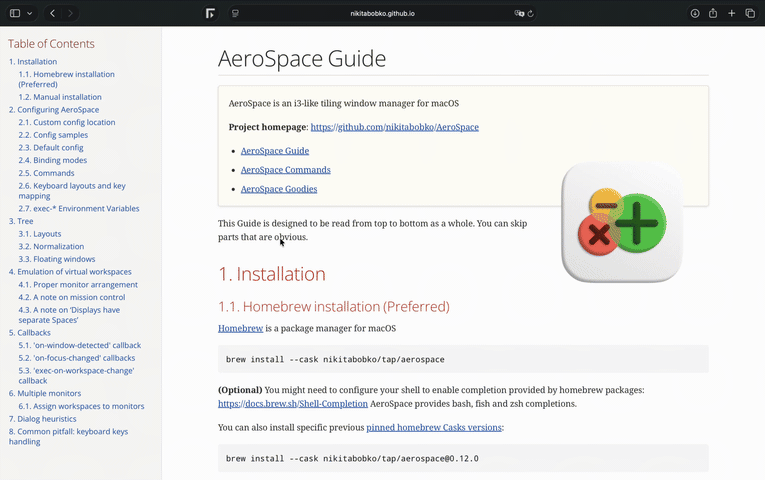Open the downloads icon

[x=695, y=13]
